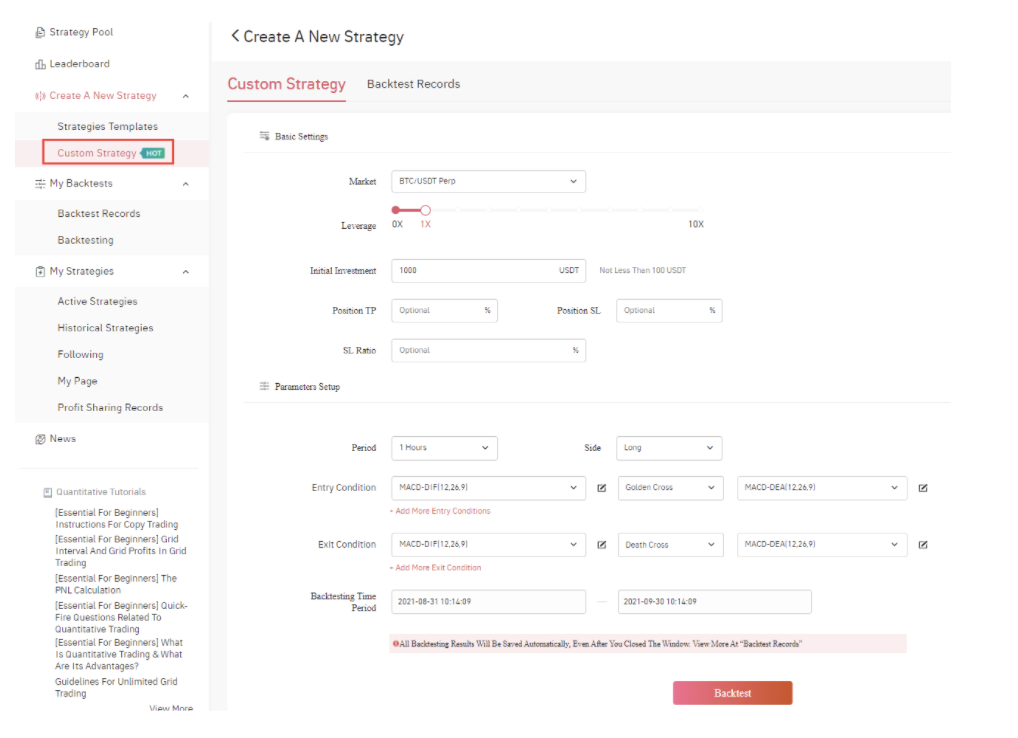
Task: Click Add More Entry Conditions link
Action: [440, 511]
